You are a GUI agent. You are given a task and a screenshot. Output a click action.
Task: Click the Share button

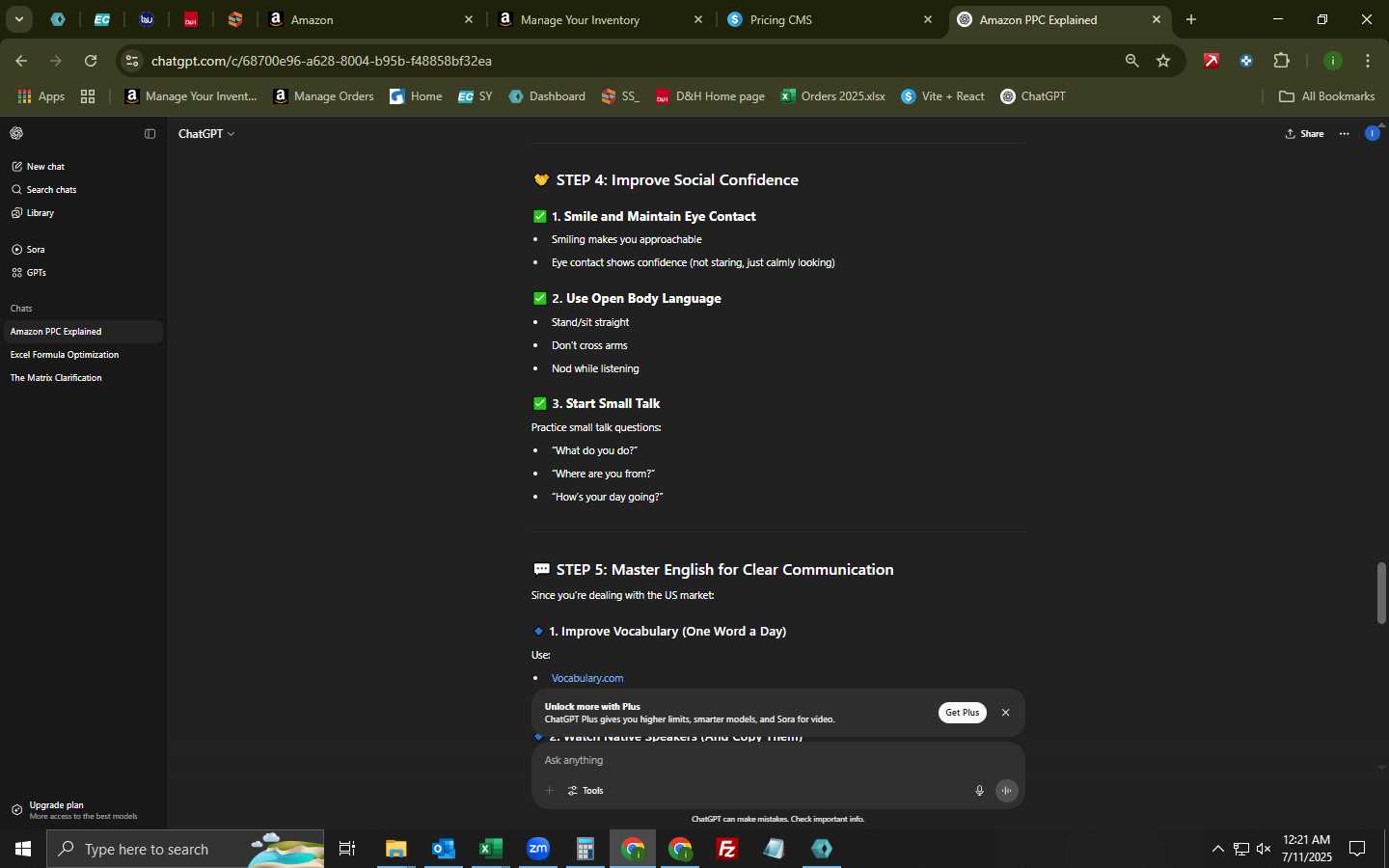tap(1305, 134)
